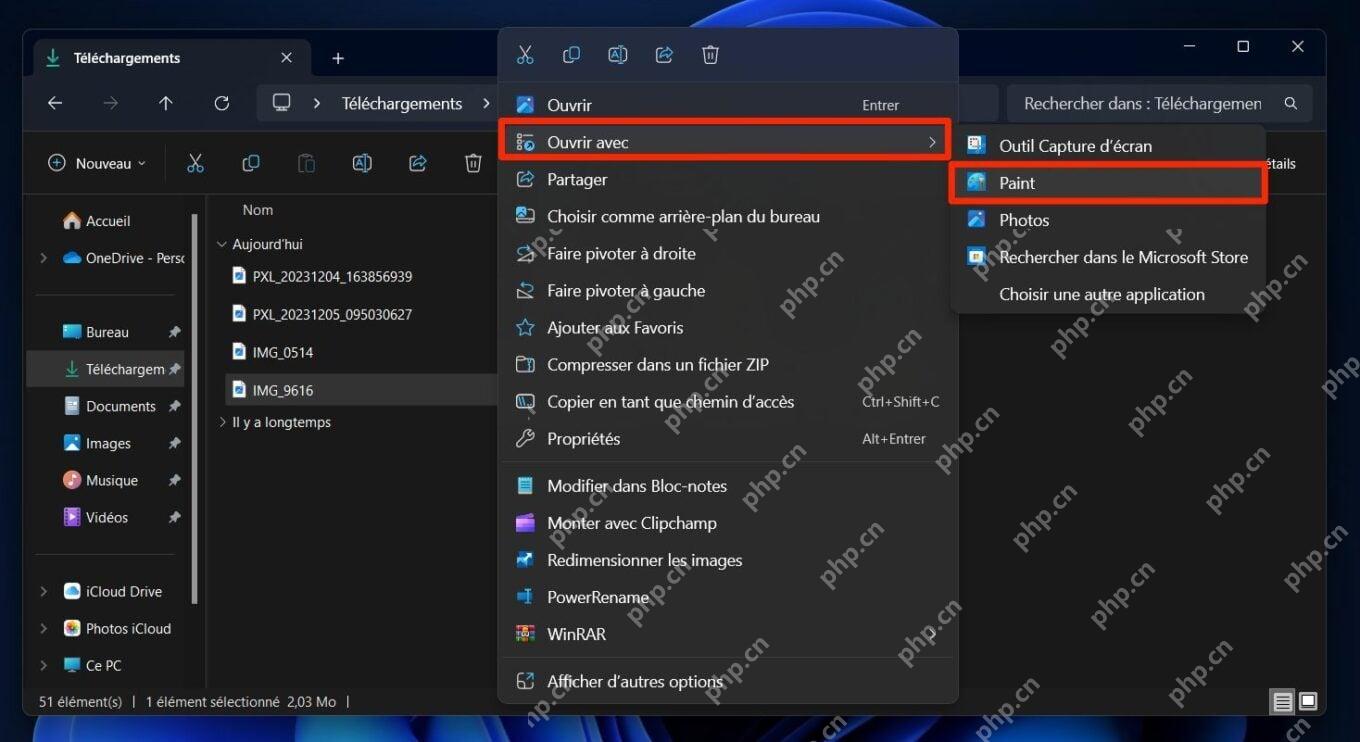Click the Share icon in context menu top row
Image resolution: width=1360 pixels, height=742 pixels.
(x=664, y=55)
